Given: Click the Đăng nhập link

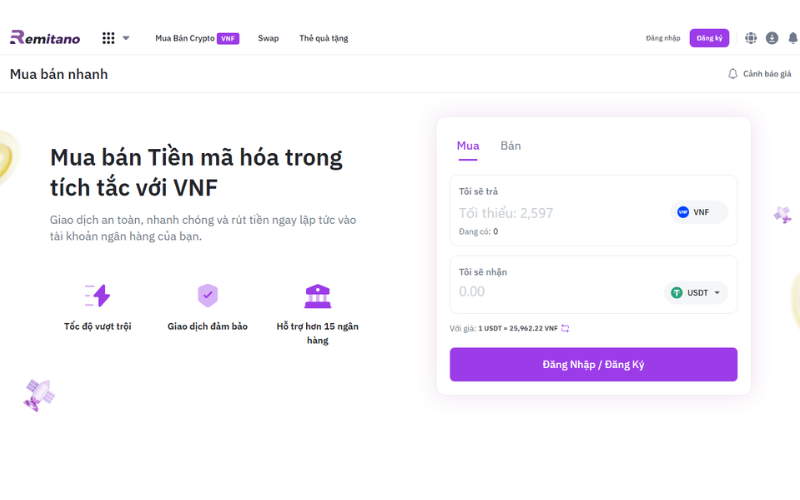Looking at the screenshot, I should 663,38.
